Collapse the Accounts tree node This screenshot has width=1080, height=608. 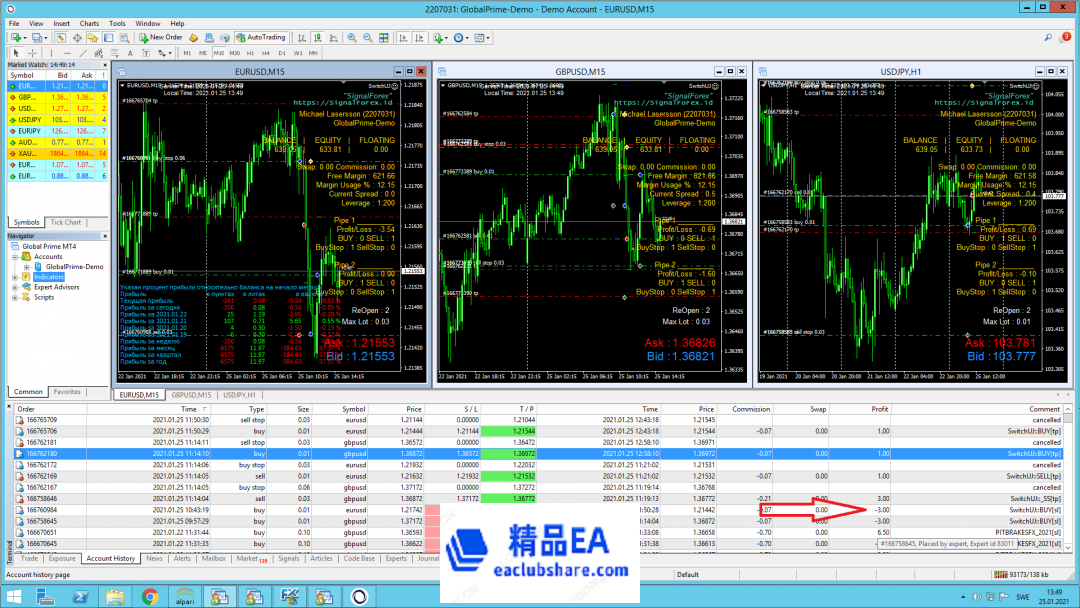coord(14,257)
